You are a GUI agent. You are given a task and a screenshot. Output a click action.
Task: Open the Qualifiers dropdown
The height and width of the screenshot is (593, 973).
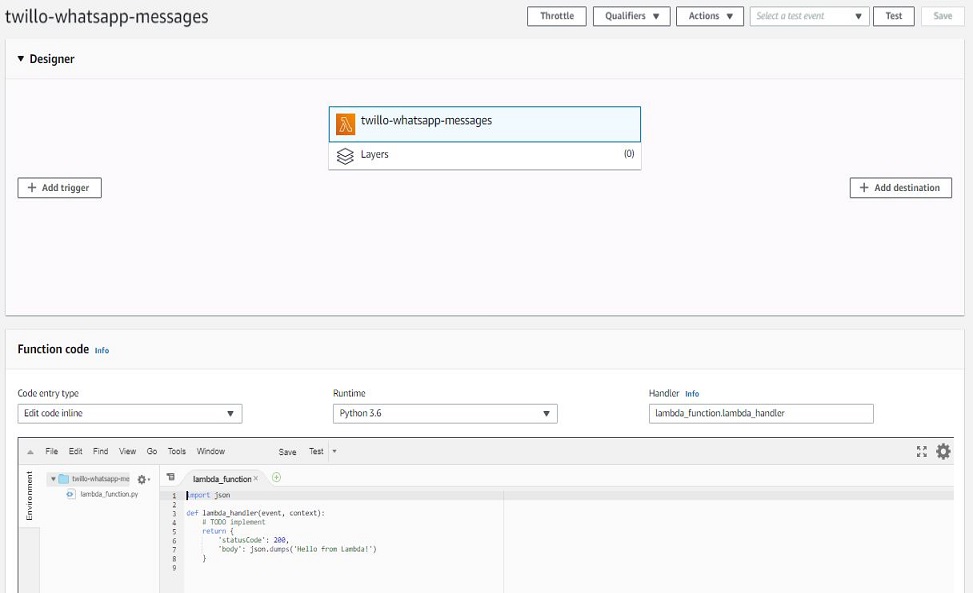coord(632,16)
